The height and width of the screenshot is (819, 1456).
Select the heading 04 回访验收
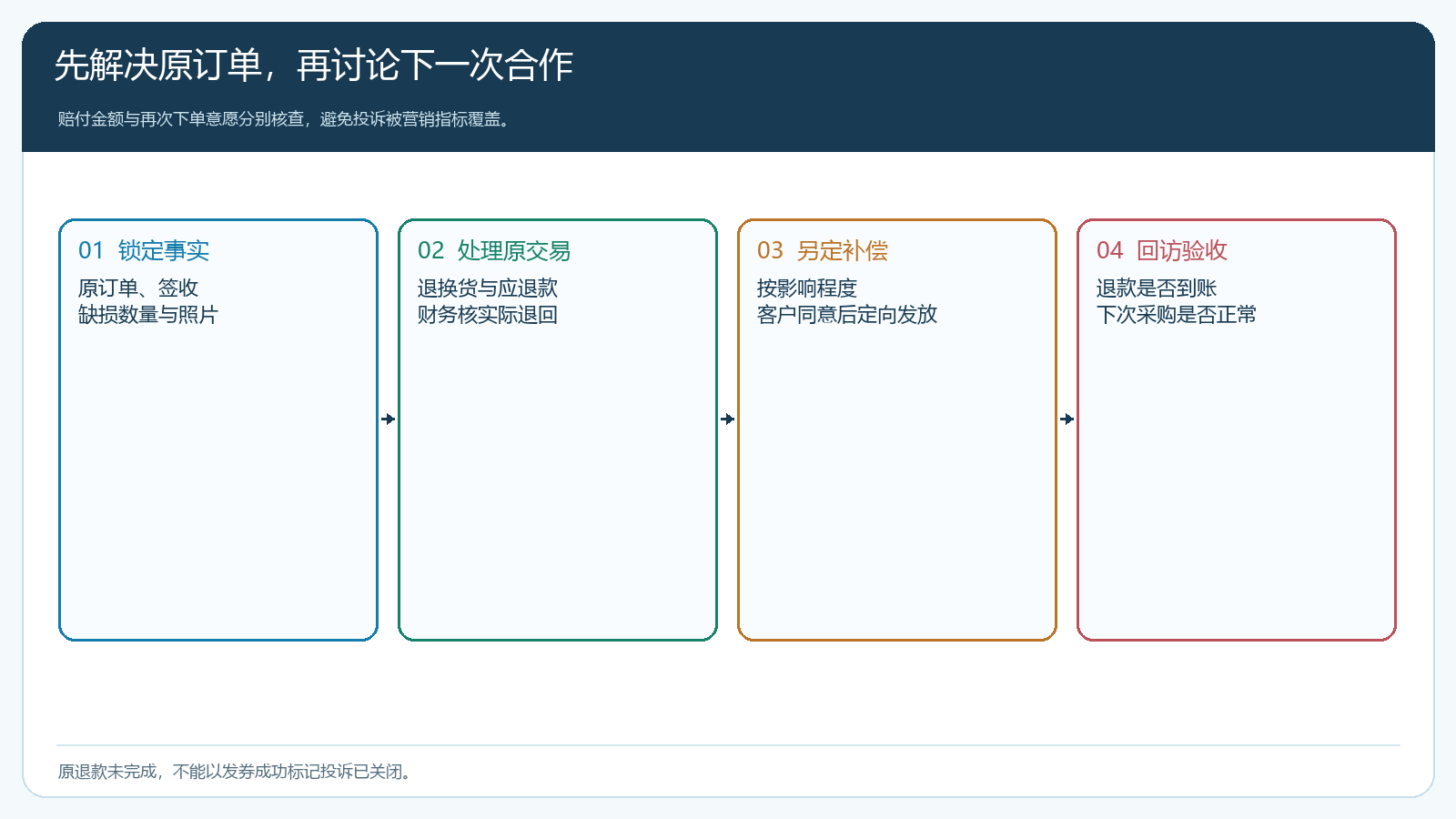tap(1162, 250)
